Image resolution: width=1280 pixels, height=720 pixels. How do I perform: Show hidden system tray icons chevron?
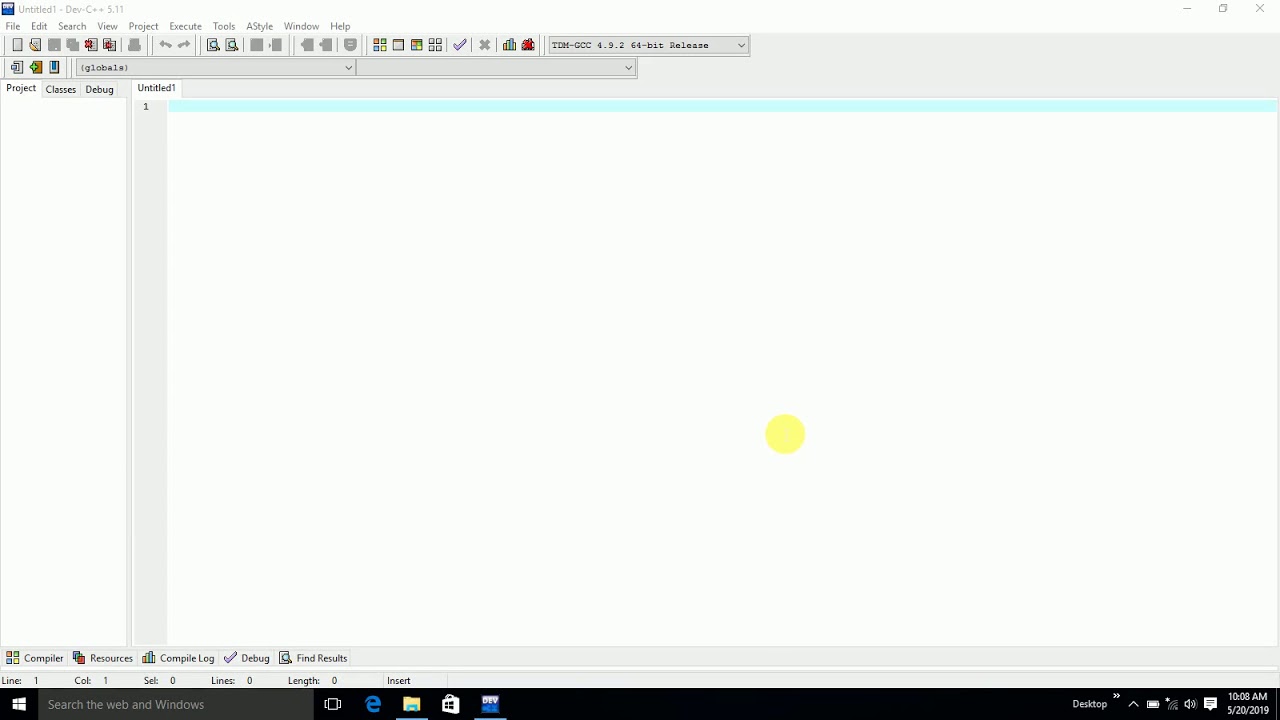pyautogui.click(x=1133, y=704)
